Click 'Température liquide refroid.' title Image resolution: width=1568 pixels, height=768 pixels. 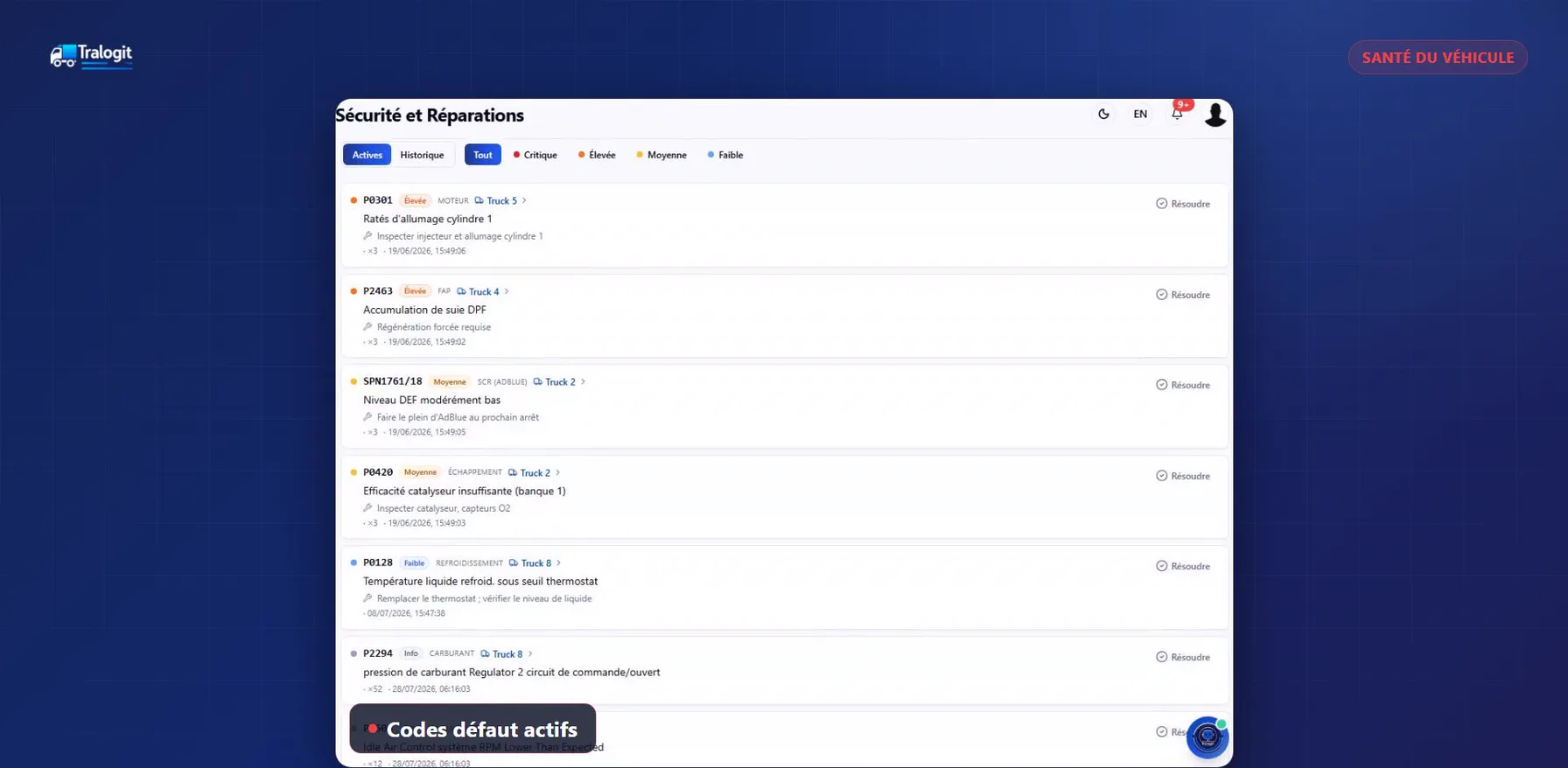[480, 581]
